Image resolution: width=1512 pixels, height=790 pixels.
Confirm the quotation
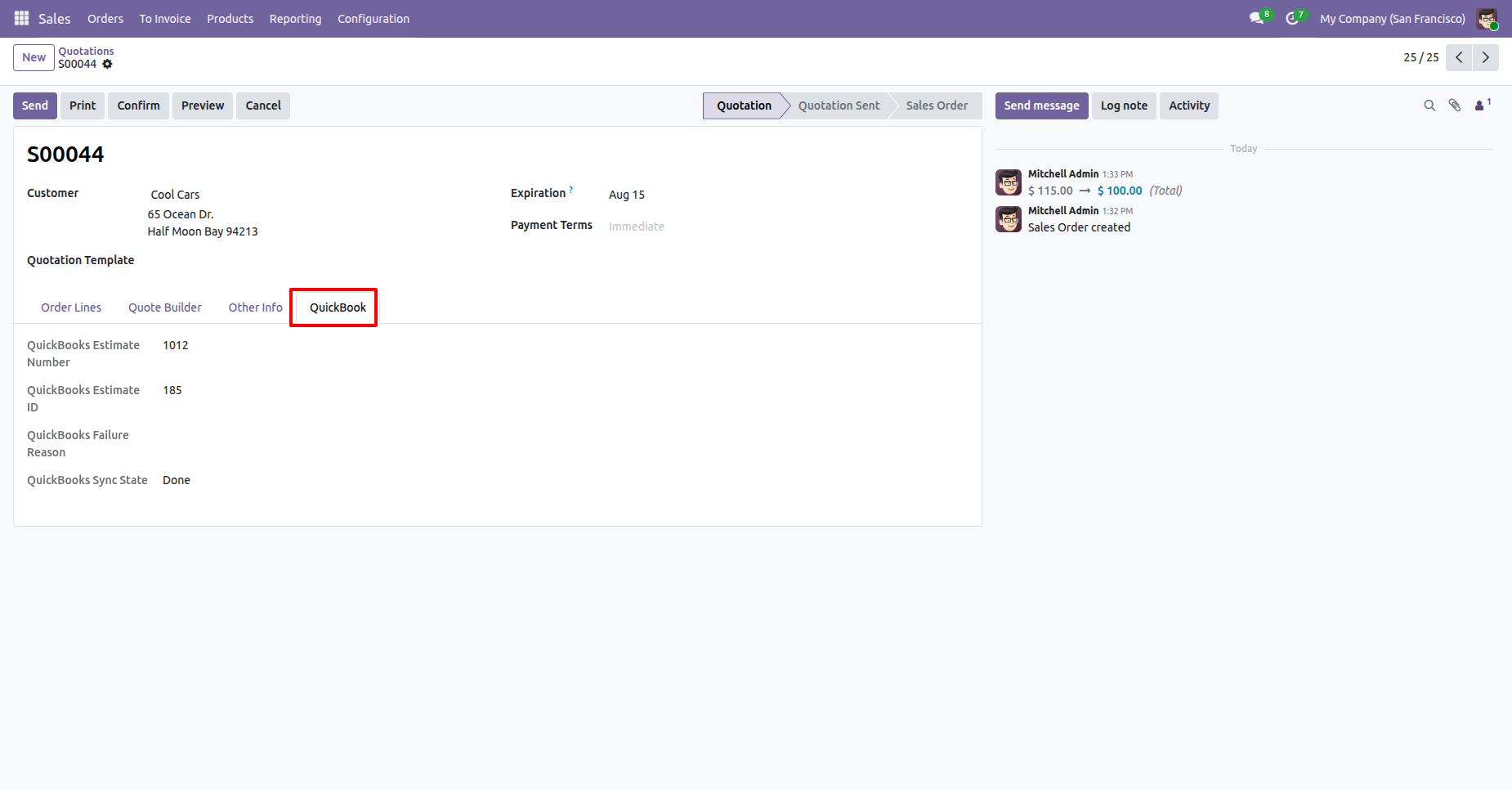(138, 105)
